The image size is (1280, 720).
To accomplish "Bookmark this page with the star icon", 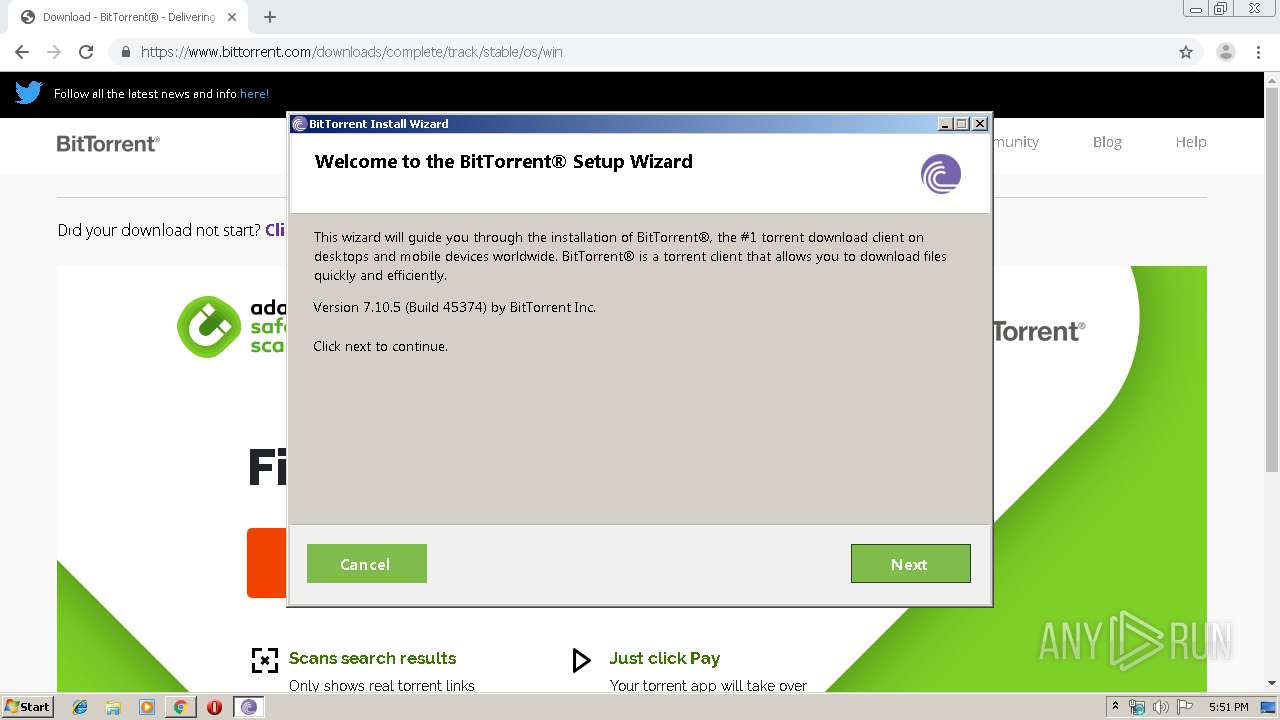I will pyautogui.click(x=1186, y=52).
